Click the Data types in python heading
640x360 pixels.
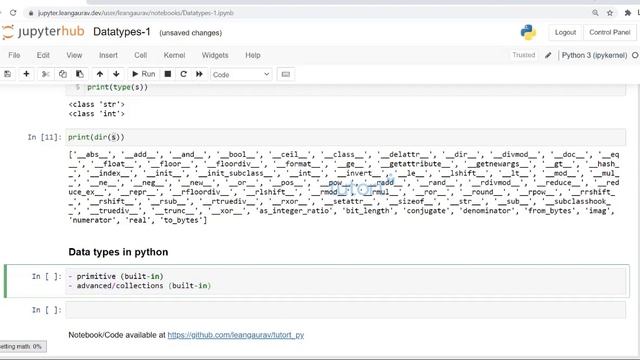(x=118, y=252)
